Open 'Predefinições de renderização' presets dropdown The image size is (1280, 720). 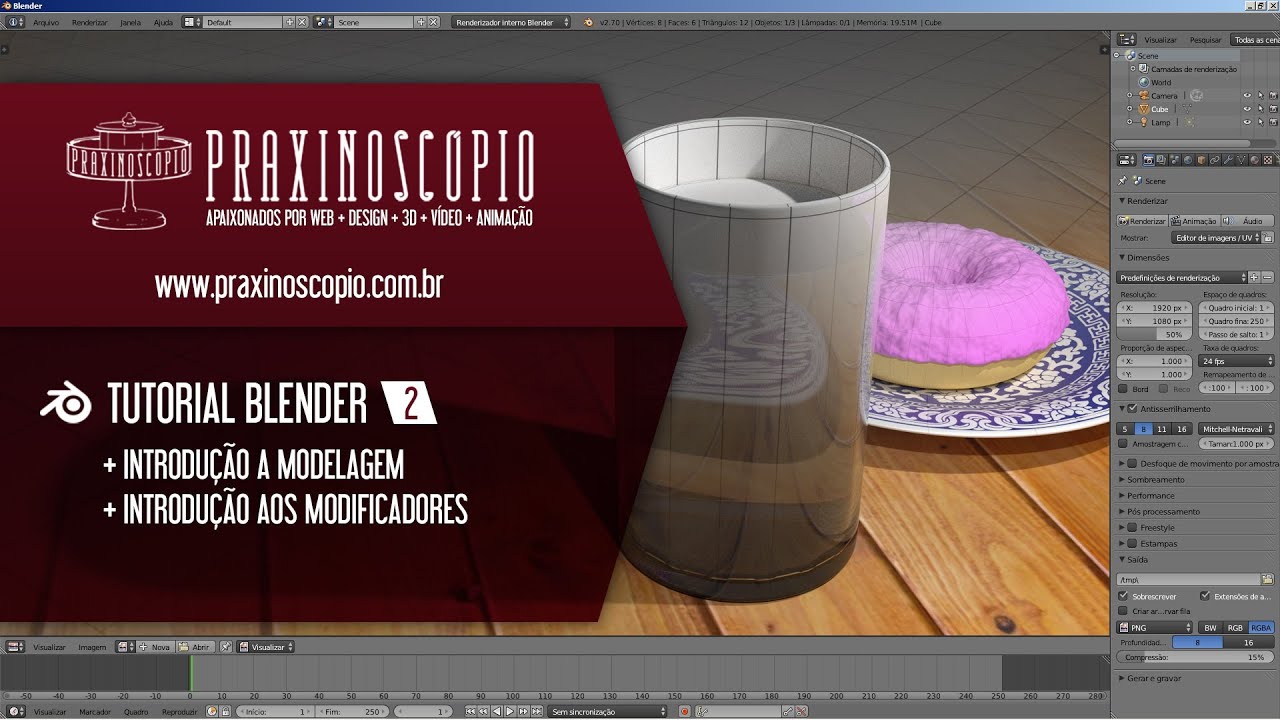(x=1183, y=277)
